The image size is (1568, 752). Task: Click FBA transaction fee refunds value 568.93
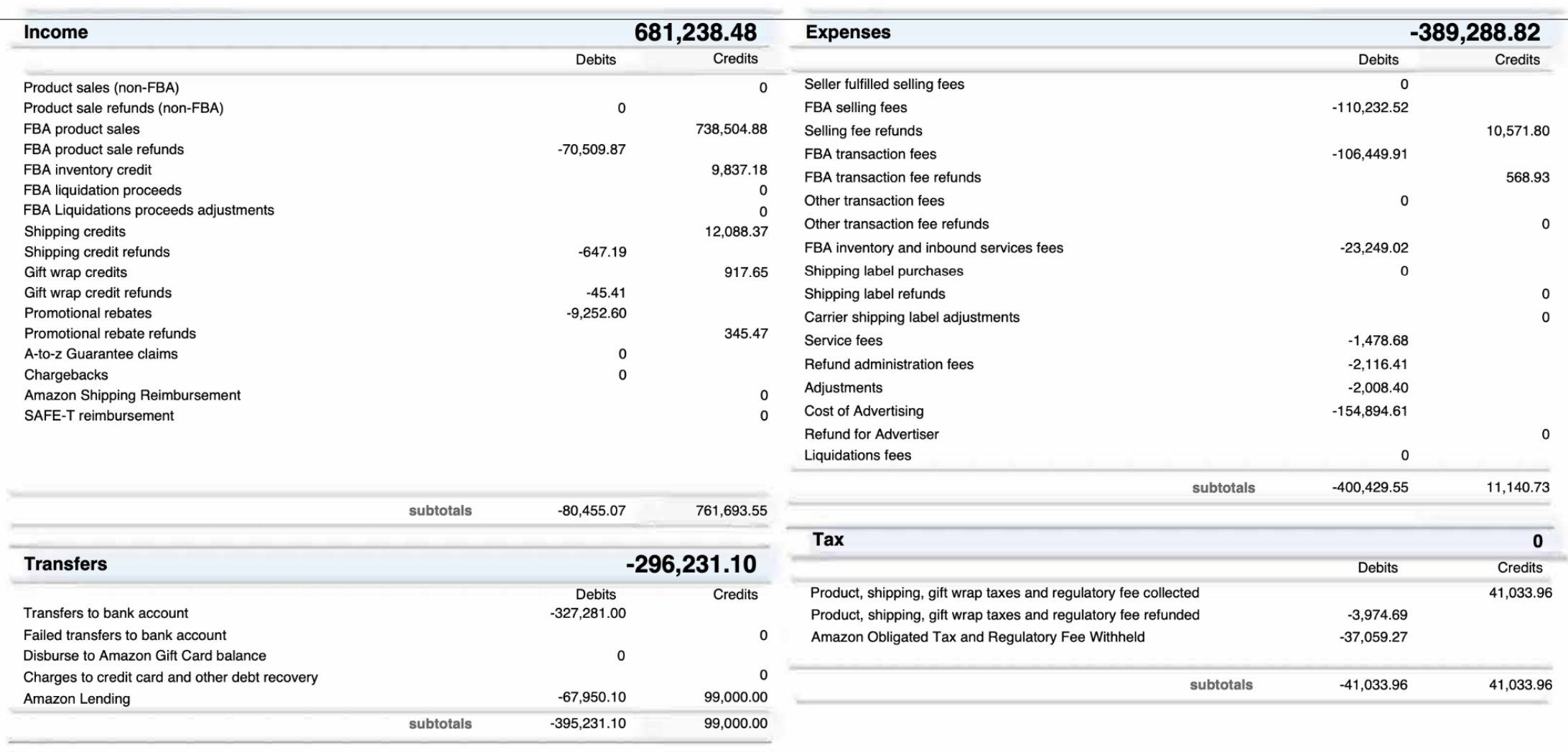1528,177
